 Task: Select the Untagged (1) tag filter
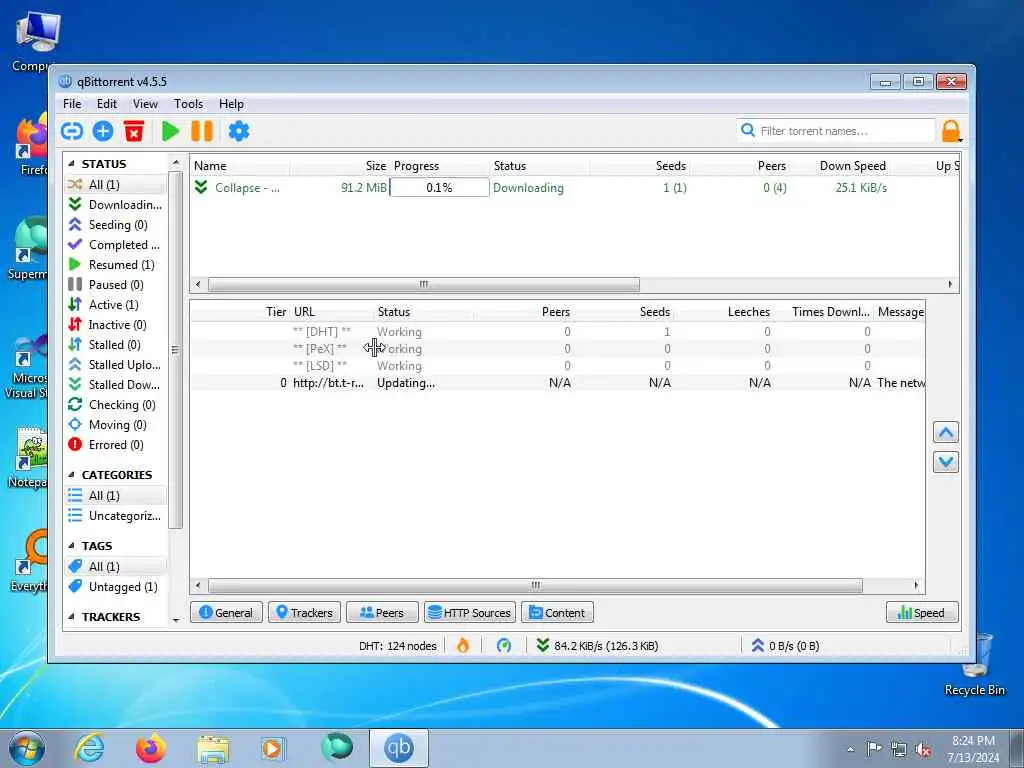115,587
